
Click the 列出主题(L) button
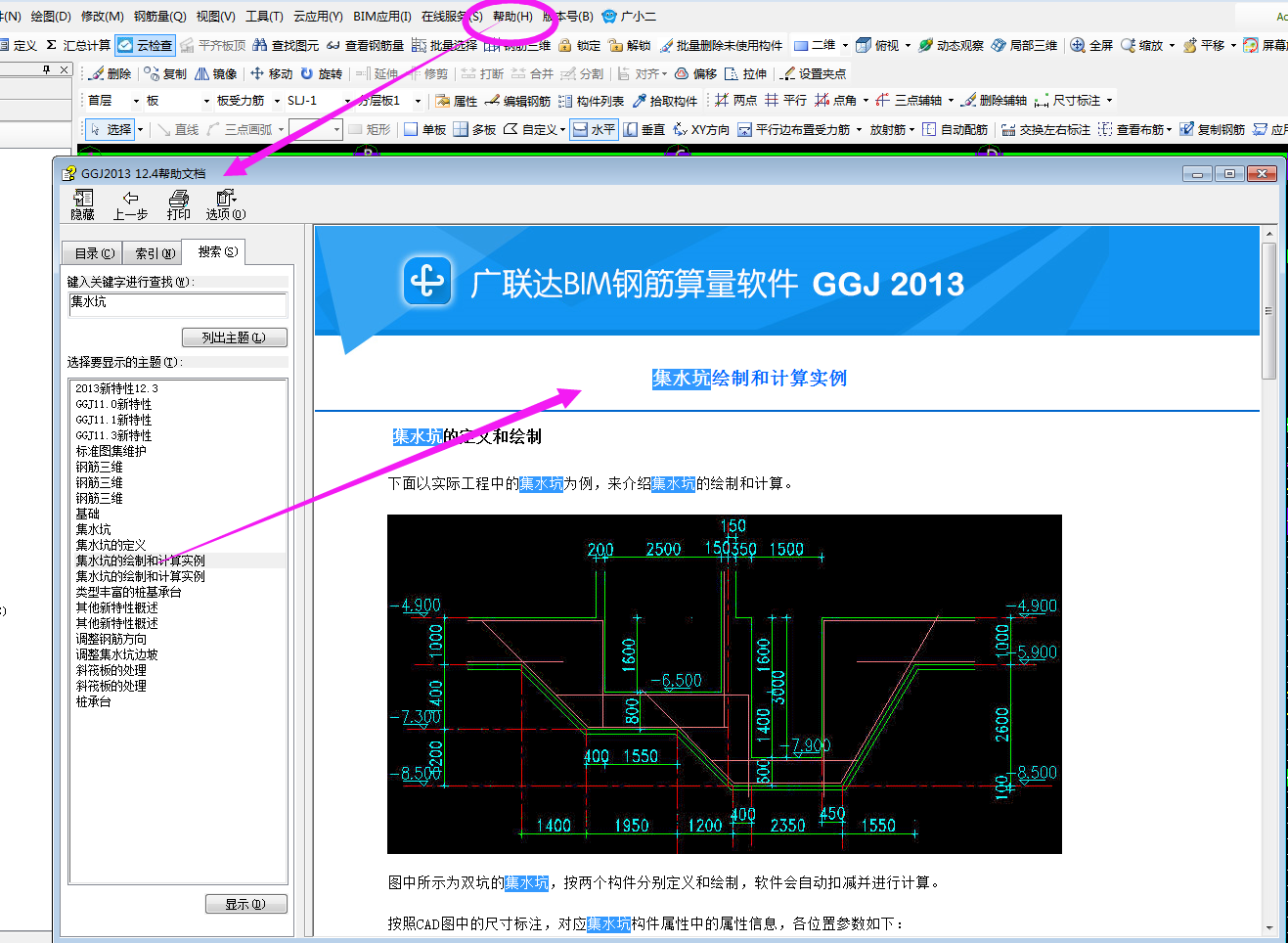(235, 337)
